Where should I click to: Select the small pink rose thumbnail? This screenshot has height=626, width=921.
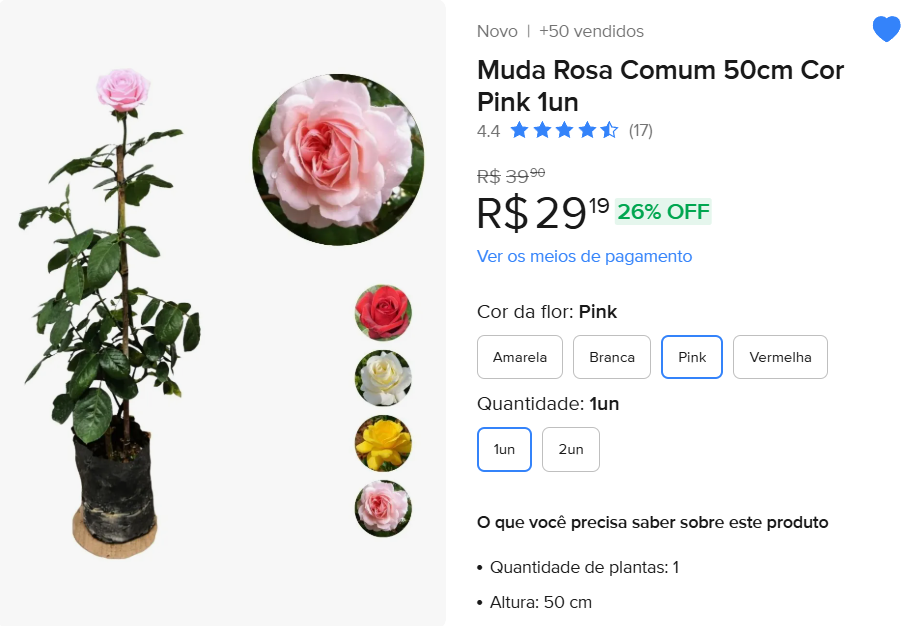point(383,508)
